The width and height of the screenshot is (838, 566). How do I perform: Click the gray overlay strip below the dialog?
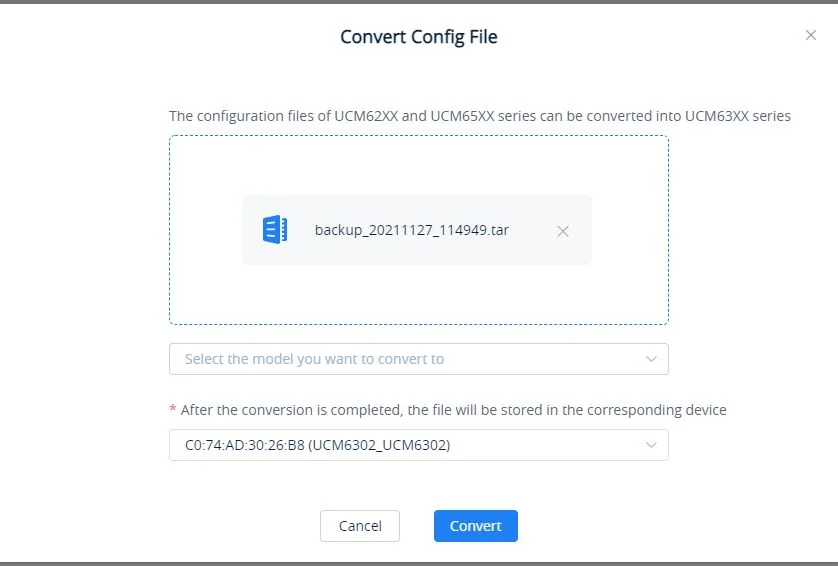point(418,564)
